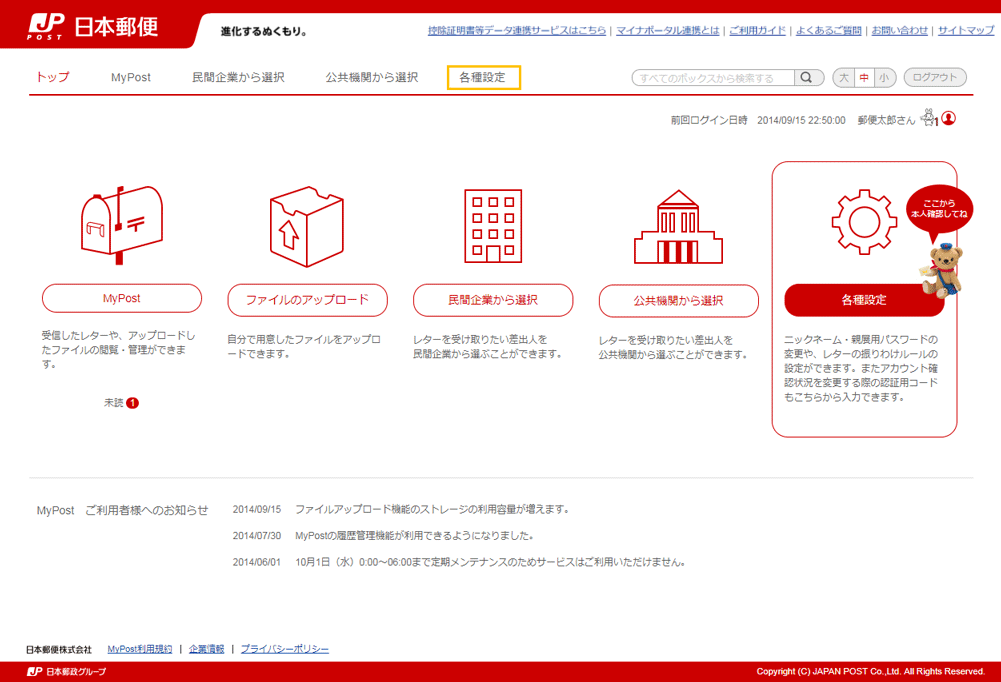Click the last login time 2014/09/15 22:50:00
The width and height of the screenshot is (1001, 682).
tap(801, 120)
